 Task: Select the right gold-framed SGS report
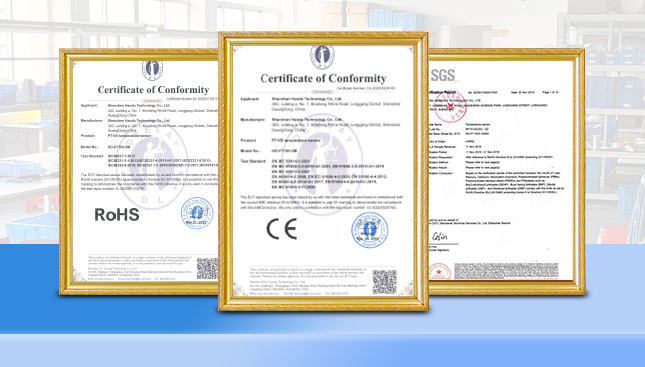(506, 172)
